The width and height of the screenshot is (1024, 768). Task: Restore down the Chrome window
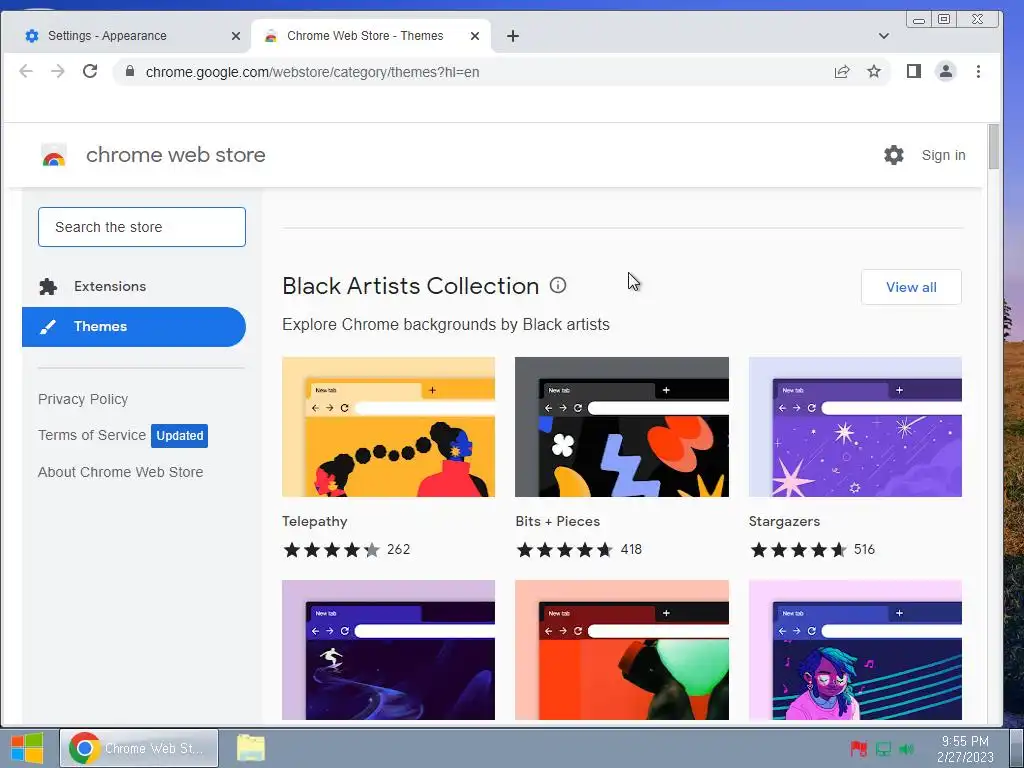pyautogui.click(x=944, y=20)
